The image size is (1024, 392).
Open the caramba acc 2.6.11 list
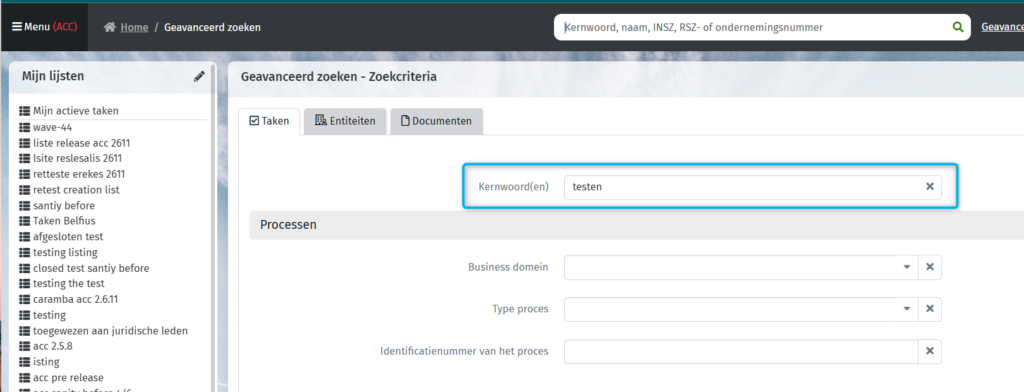coord(76,299)
